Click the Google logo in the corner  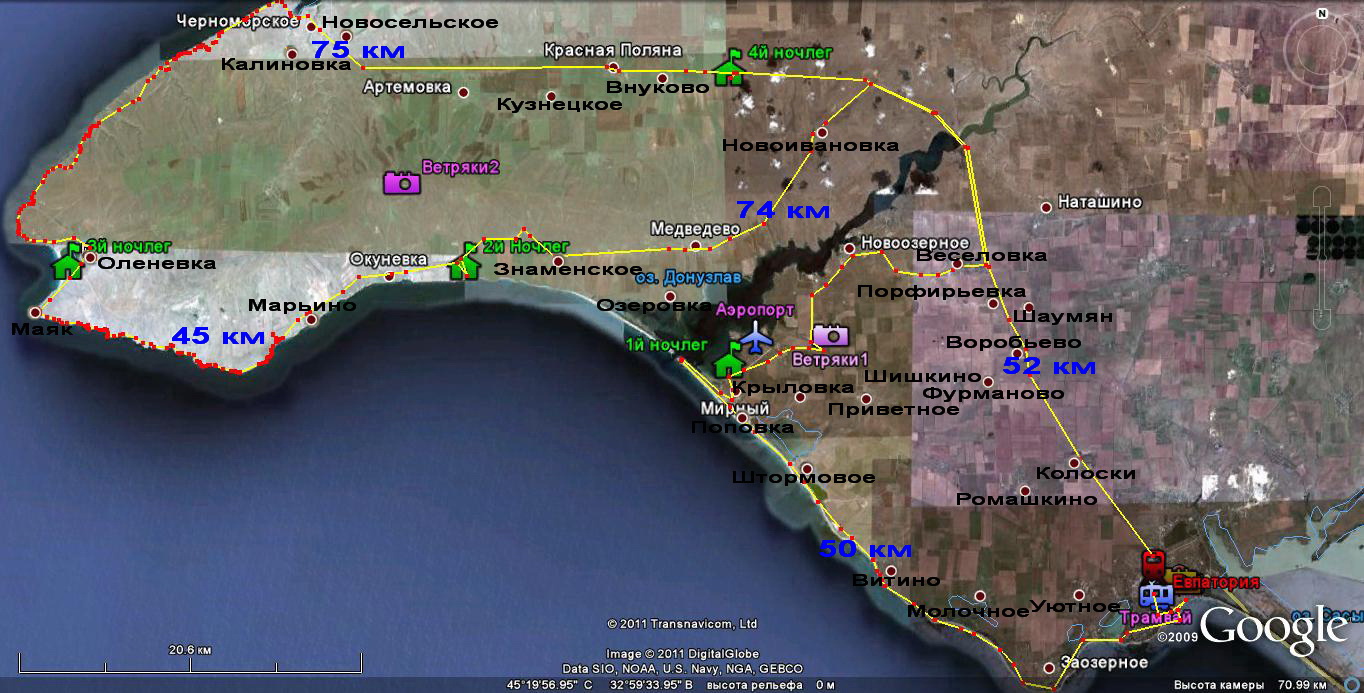pyautogui.click(x=1274, y=629)
